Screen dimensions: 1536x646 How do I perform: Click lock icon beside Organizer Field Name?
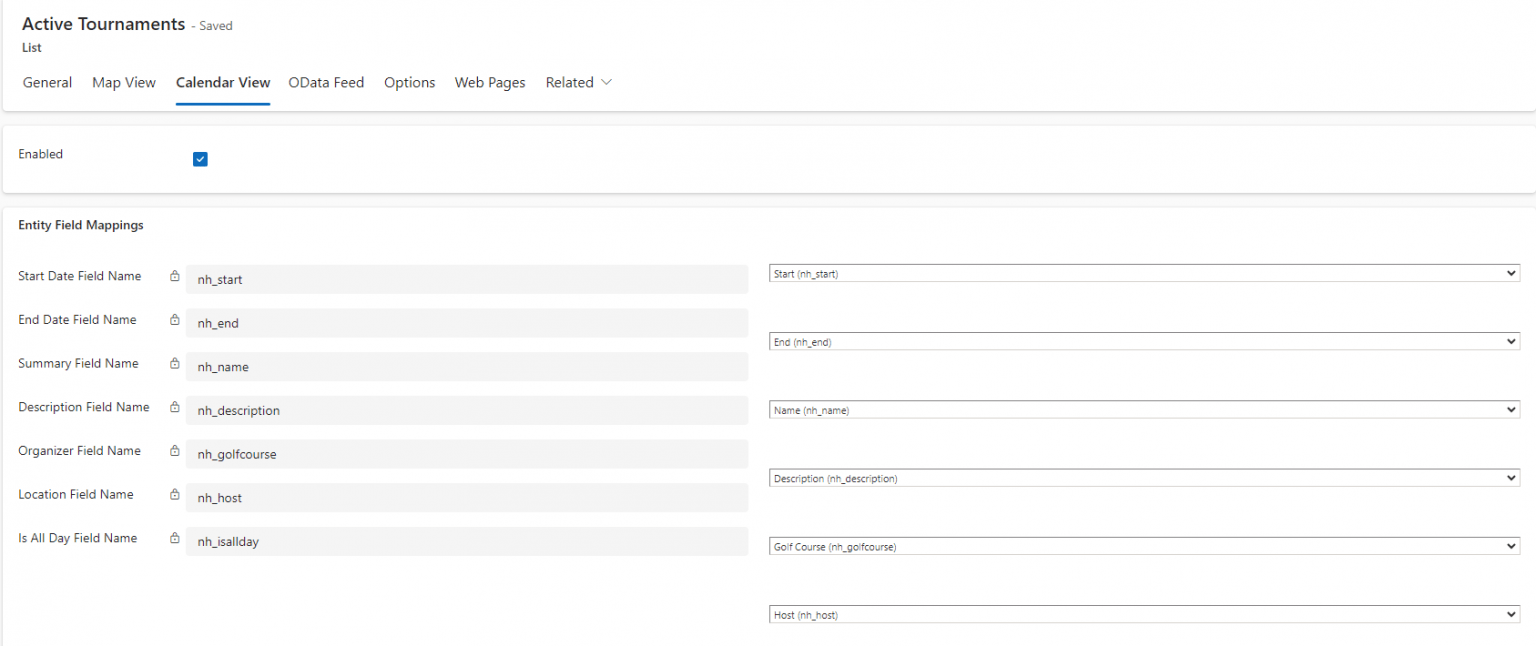pyautogui.click(x=174, y=451)
